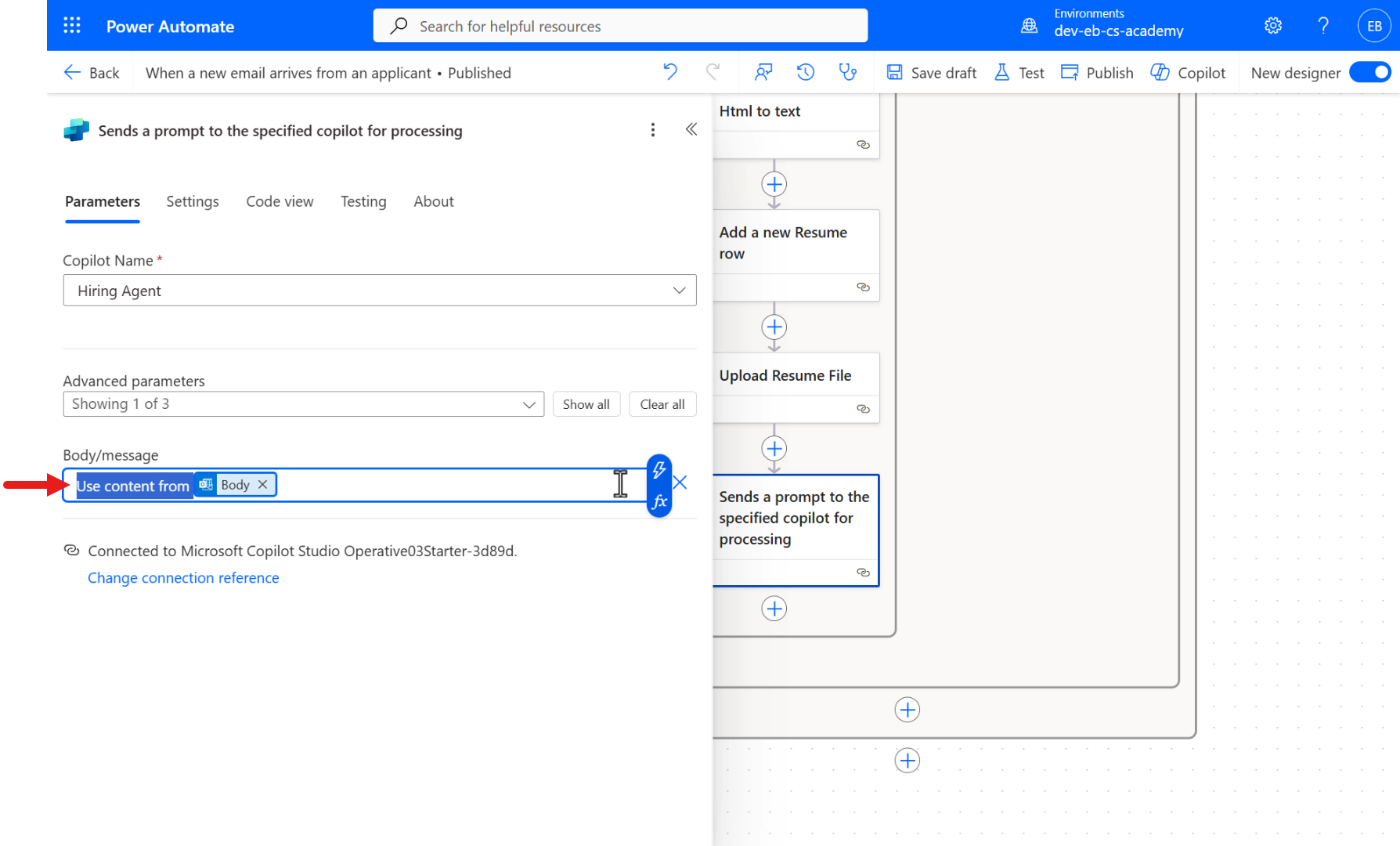Open the flow checker stethoscope icon
The image size is (1400, 846).
point(847,73)
